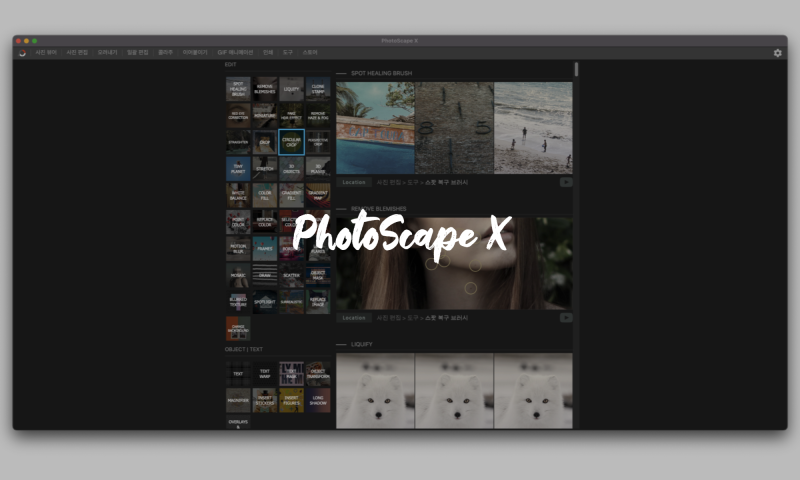Open the Insert Stickers tile

[265, 400]
